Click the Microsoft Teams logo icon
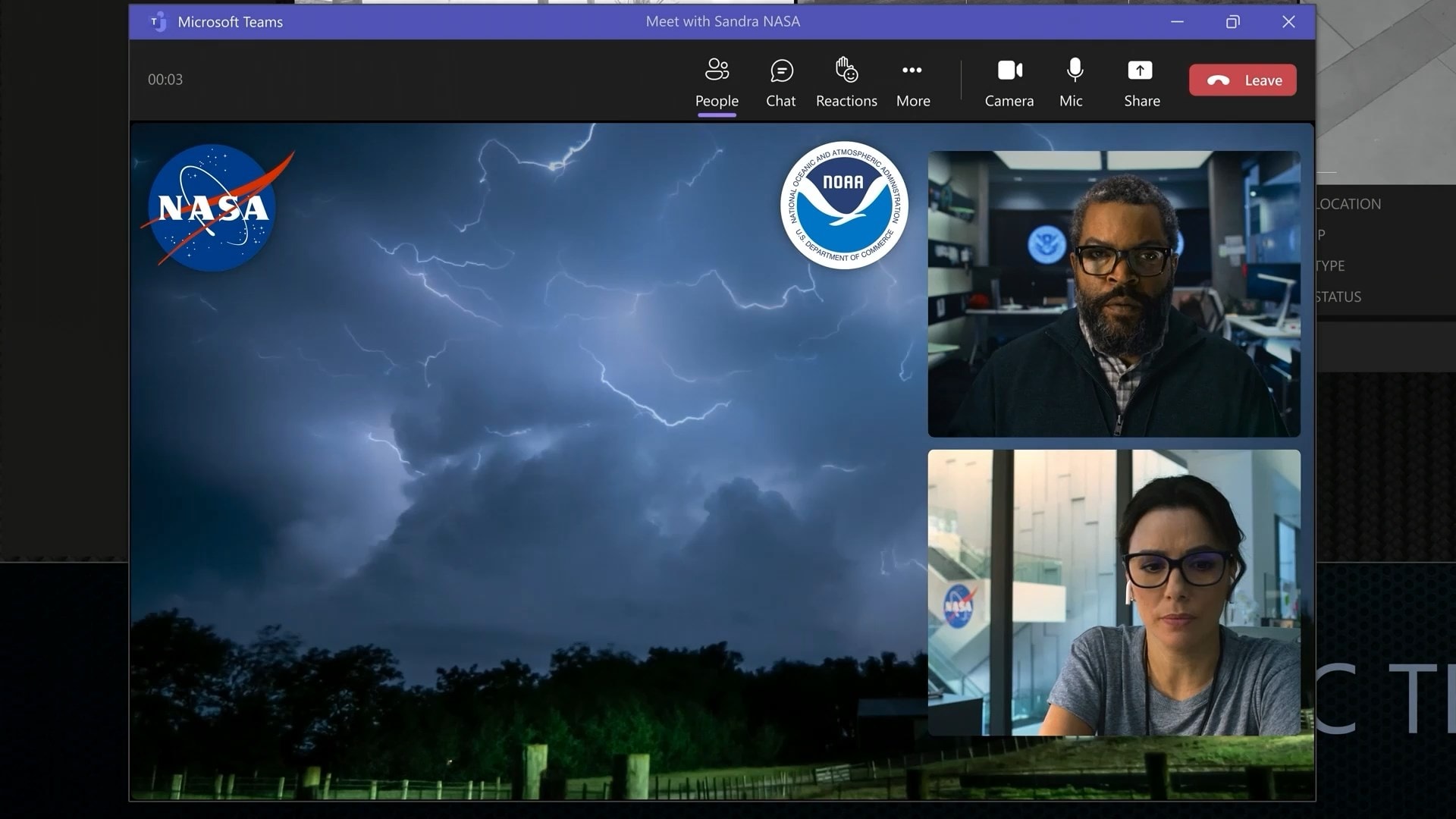This screenshot has width=1456, height=819. click(158, 22)
